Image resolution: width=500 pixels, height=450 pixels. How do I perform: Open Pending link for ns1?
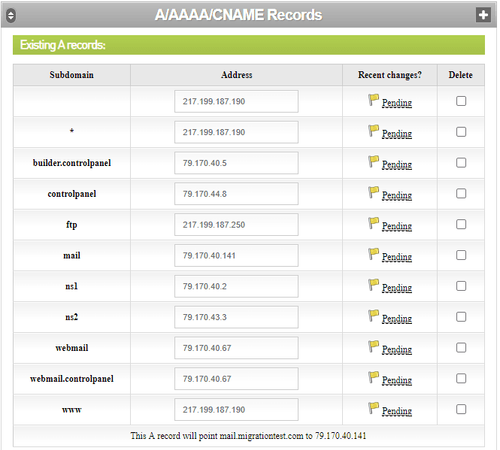(x=397, y=288)
